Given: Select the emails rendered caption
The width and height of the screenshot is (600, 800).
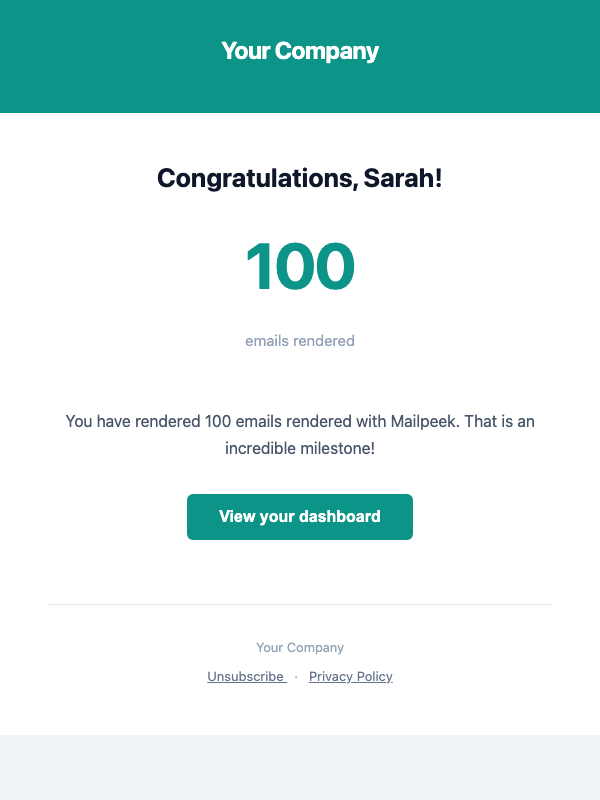Looking at the screenshot, I should tap(300, 341).
